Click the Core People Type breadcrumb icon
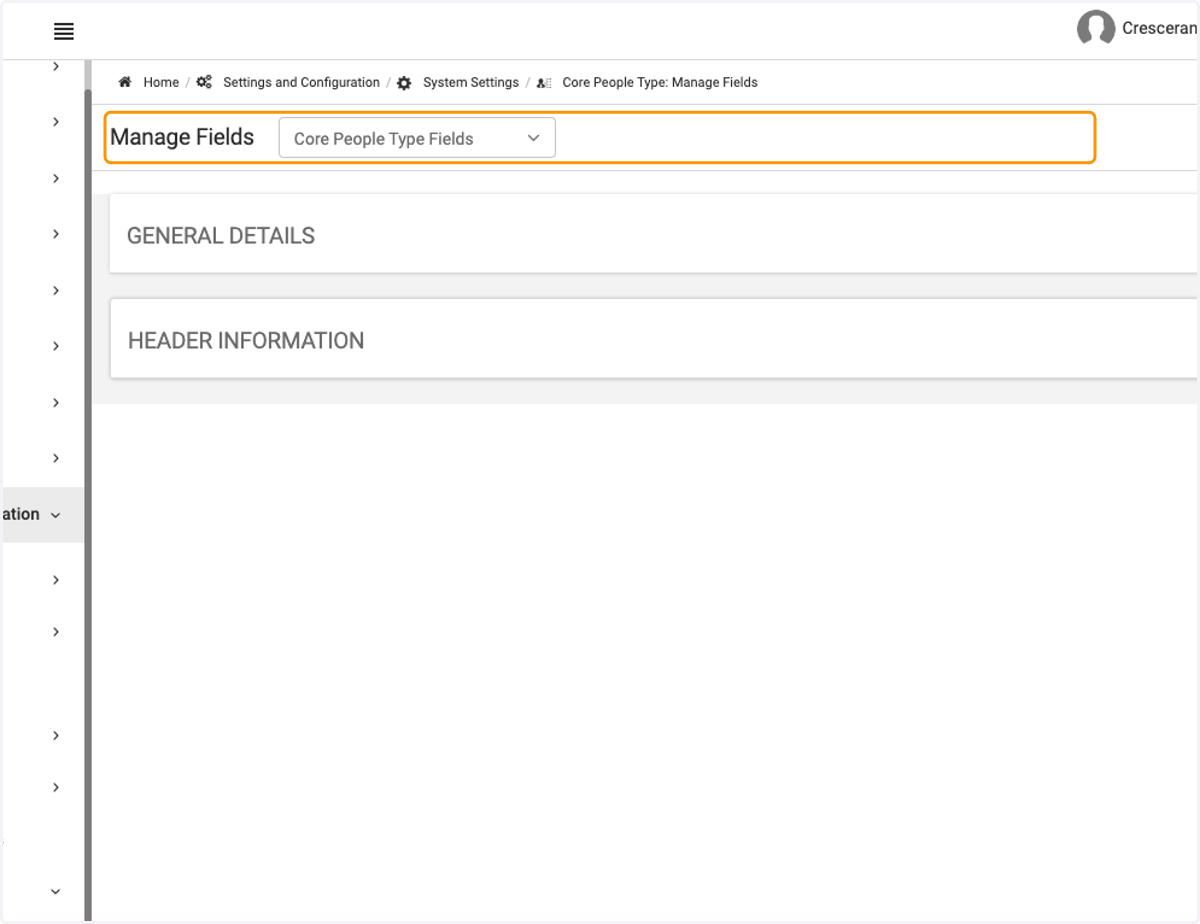The image size is (1200, 924). point(544,83)
